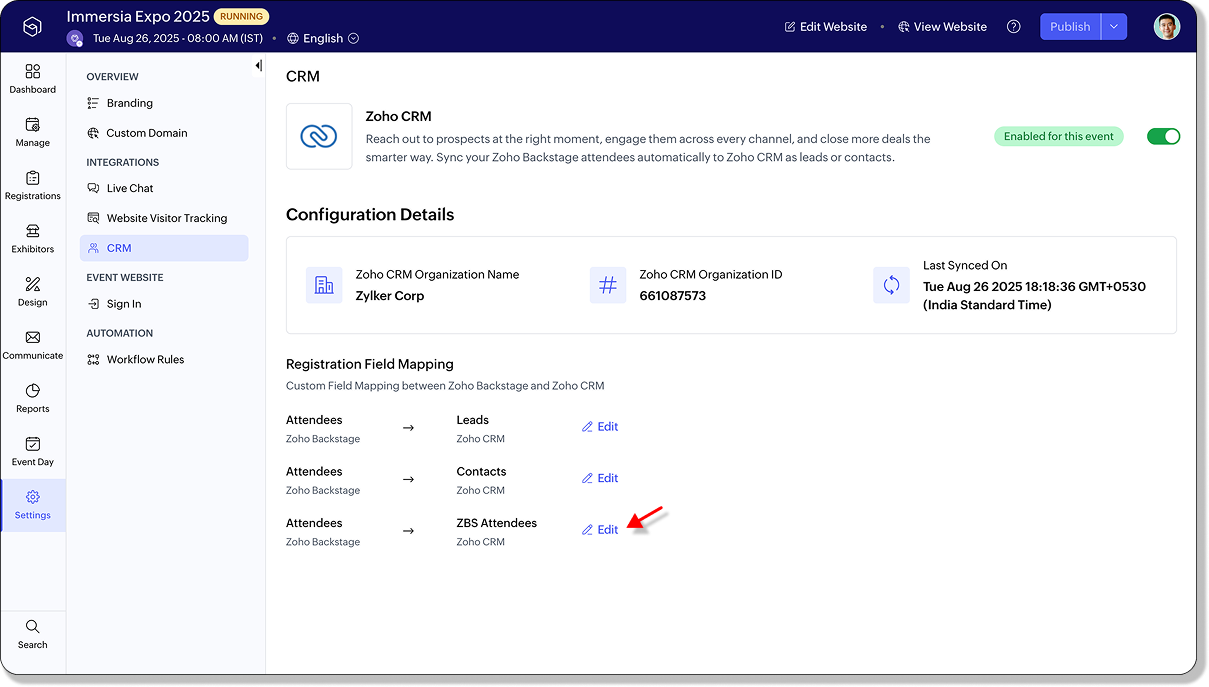Edit the ZBS Attendees field mapping
This screenshot has width=1209, height=687.
coord(600,530)
